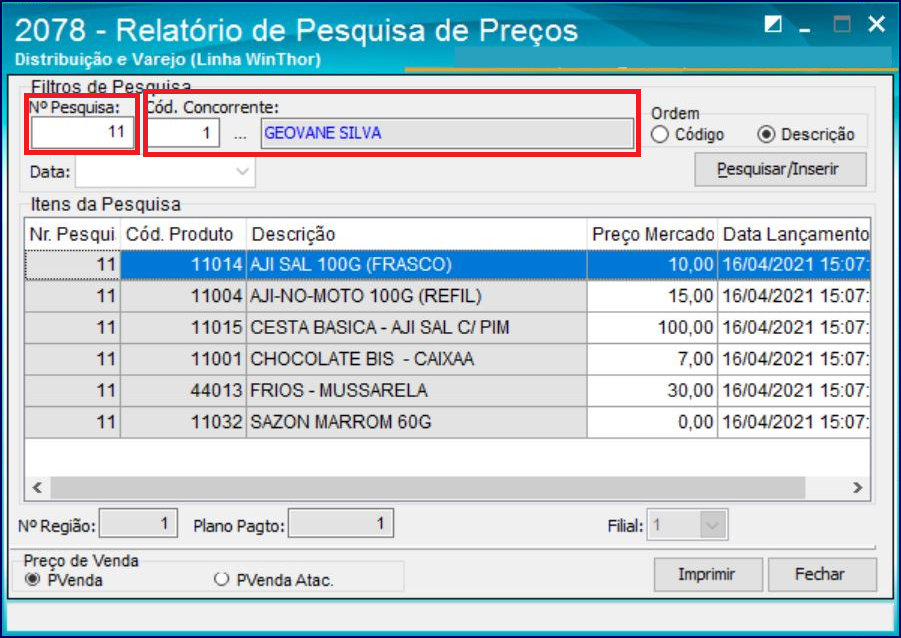Click the Preço Mercado column header
901x638 pixels.
pyautogui.click(x=652, y=234)
